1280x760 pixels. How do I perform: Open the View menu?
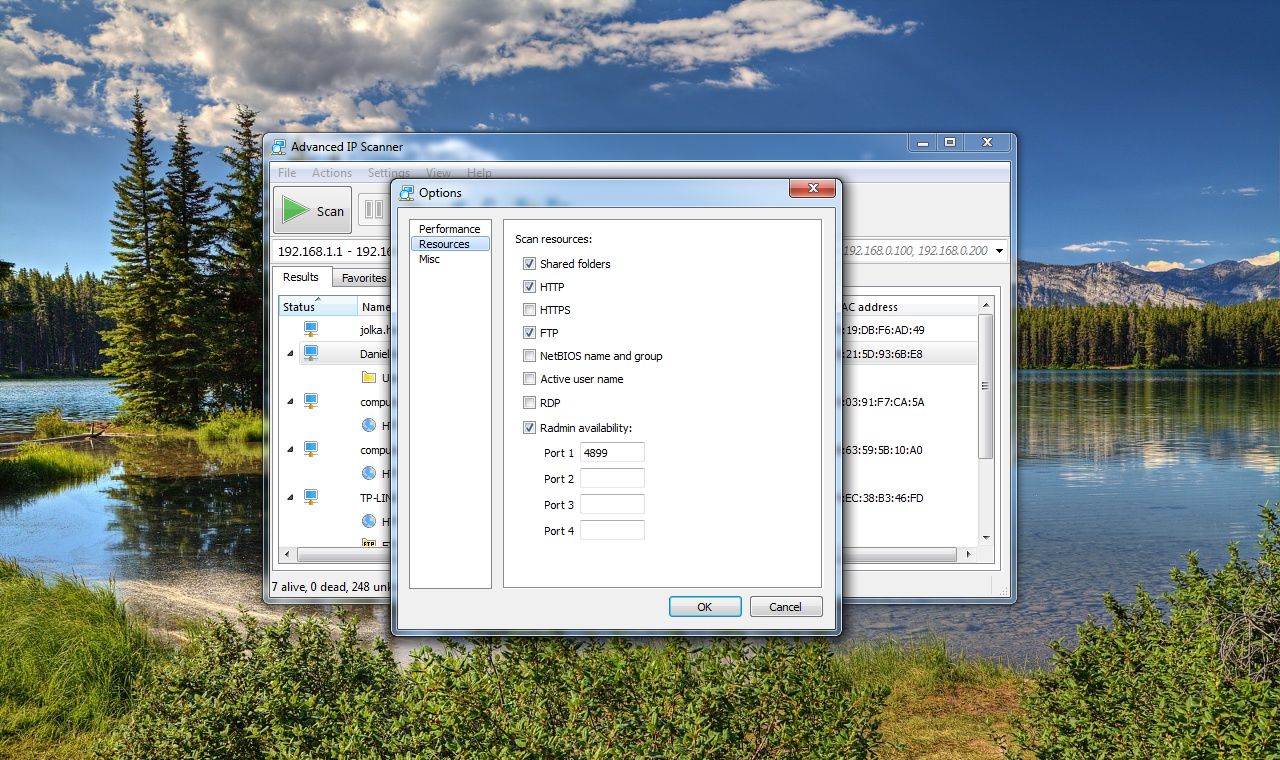(x=438, y=173)
